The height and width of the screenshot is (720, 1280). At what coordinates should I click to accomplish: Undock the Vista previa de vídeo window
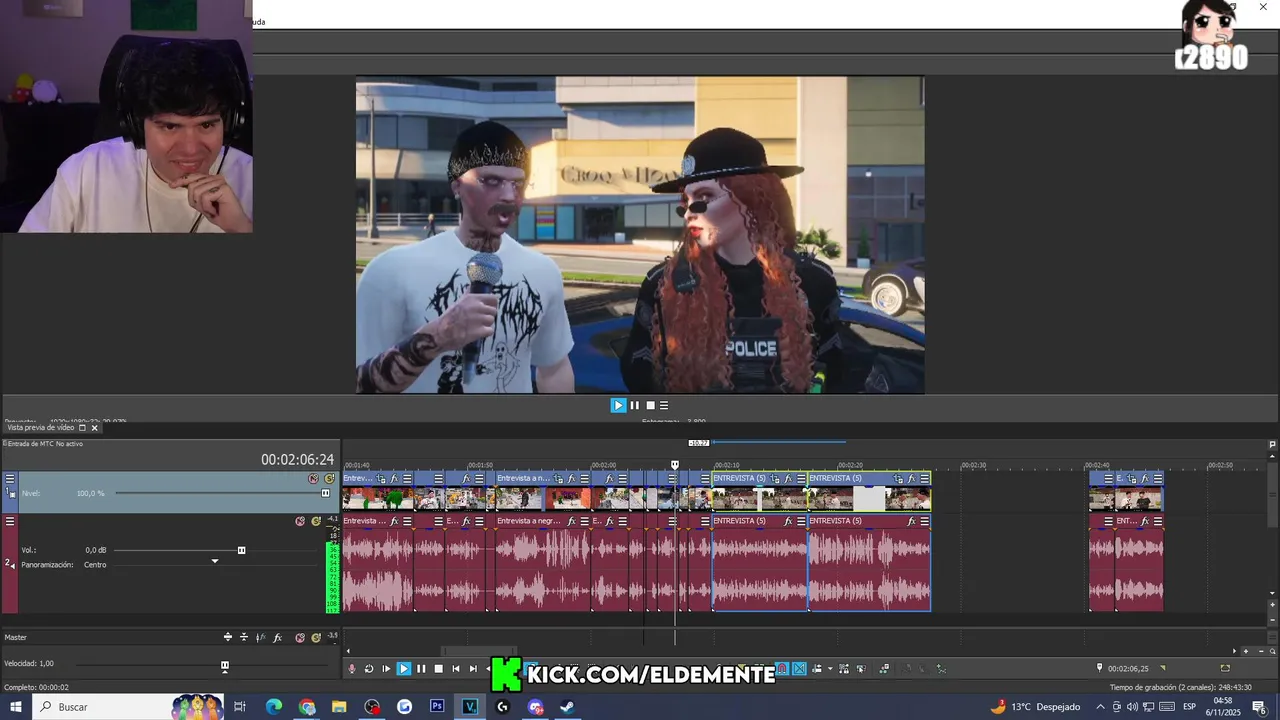(83, 427)
